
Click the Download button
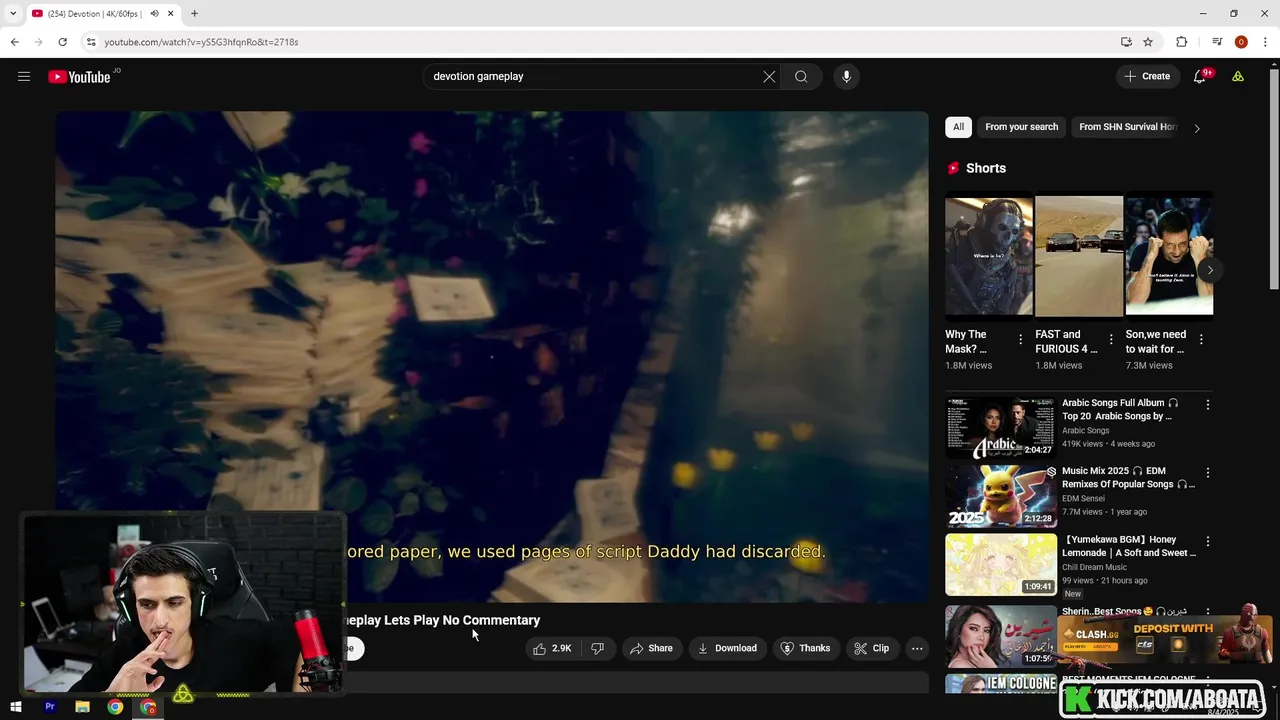pos(727,648)
